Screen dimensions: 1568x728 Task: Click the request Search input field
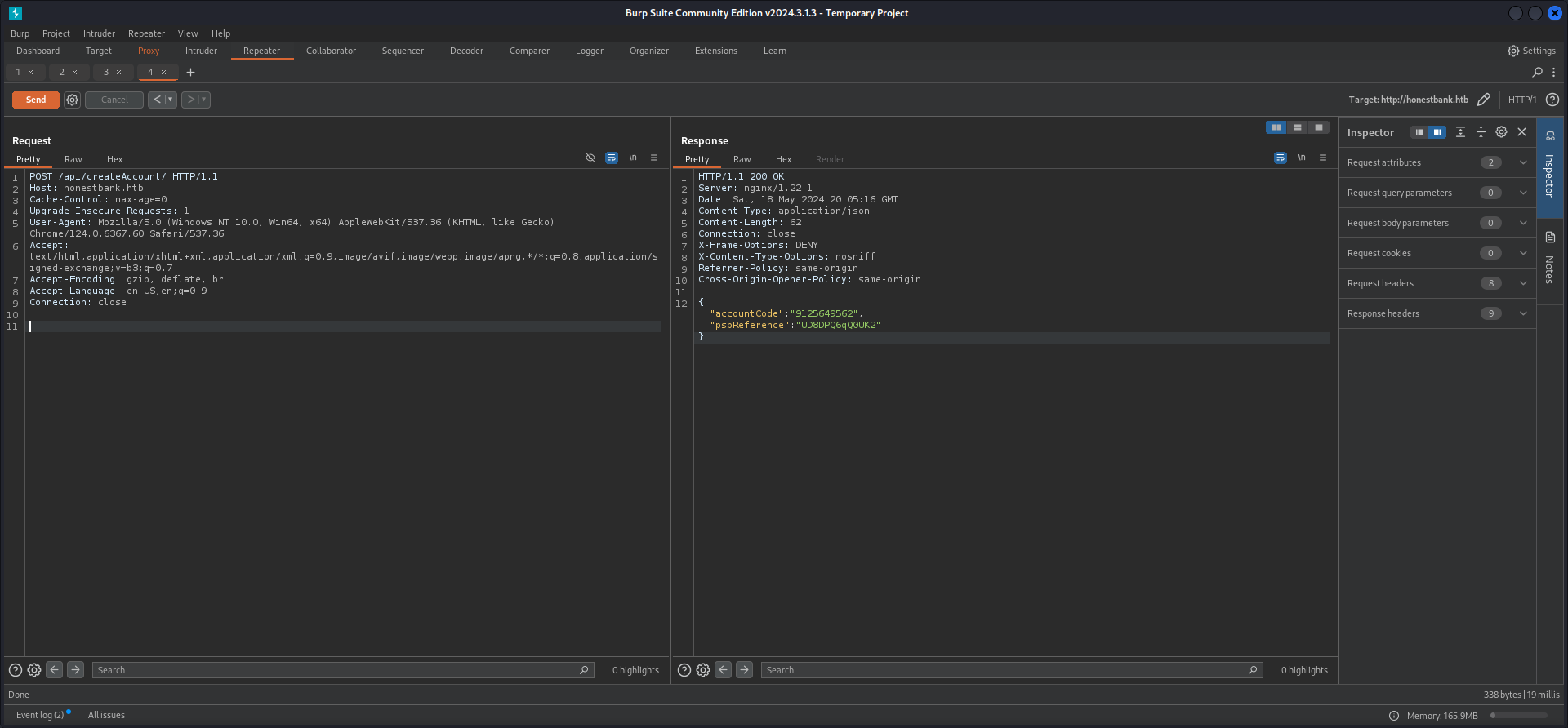[x=335, y=670]
